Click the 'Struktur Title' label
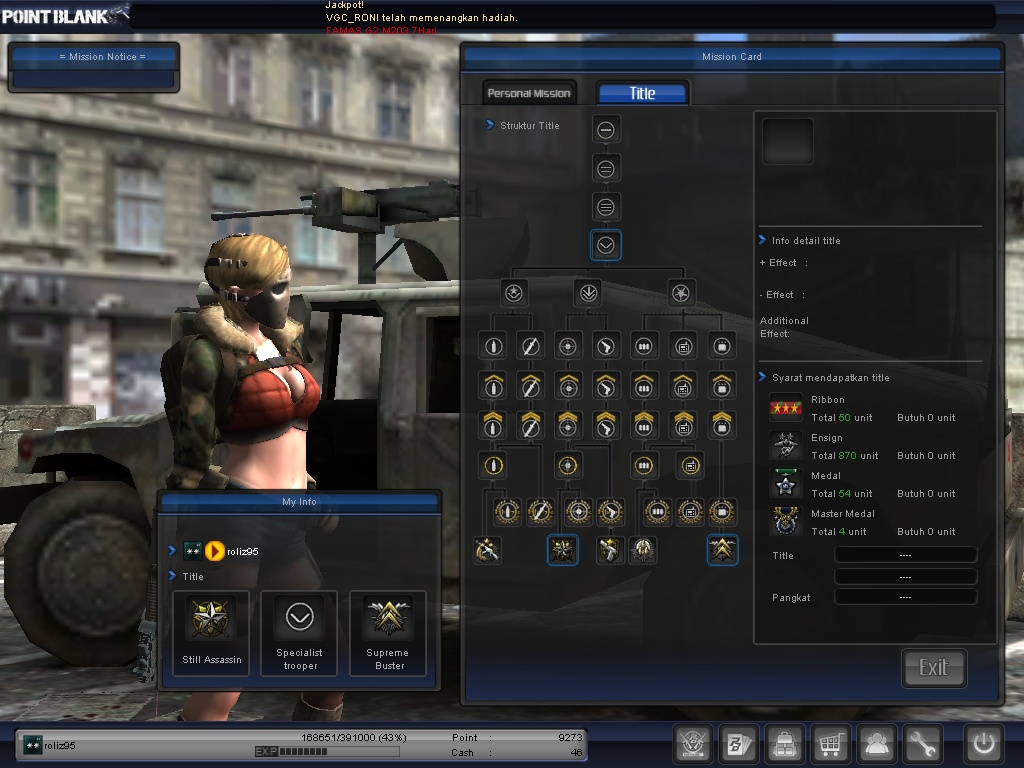The width and height of the screenshot is (1024, 768). pyautogui.click(x=530, y=125)
